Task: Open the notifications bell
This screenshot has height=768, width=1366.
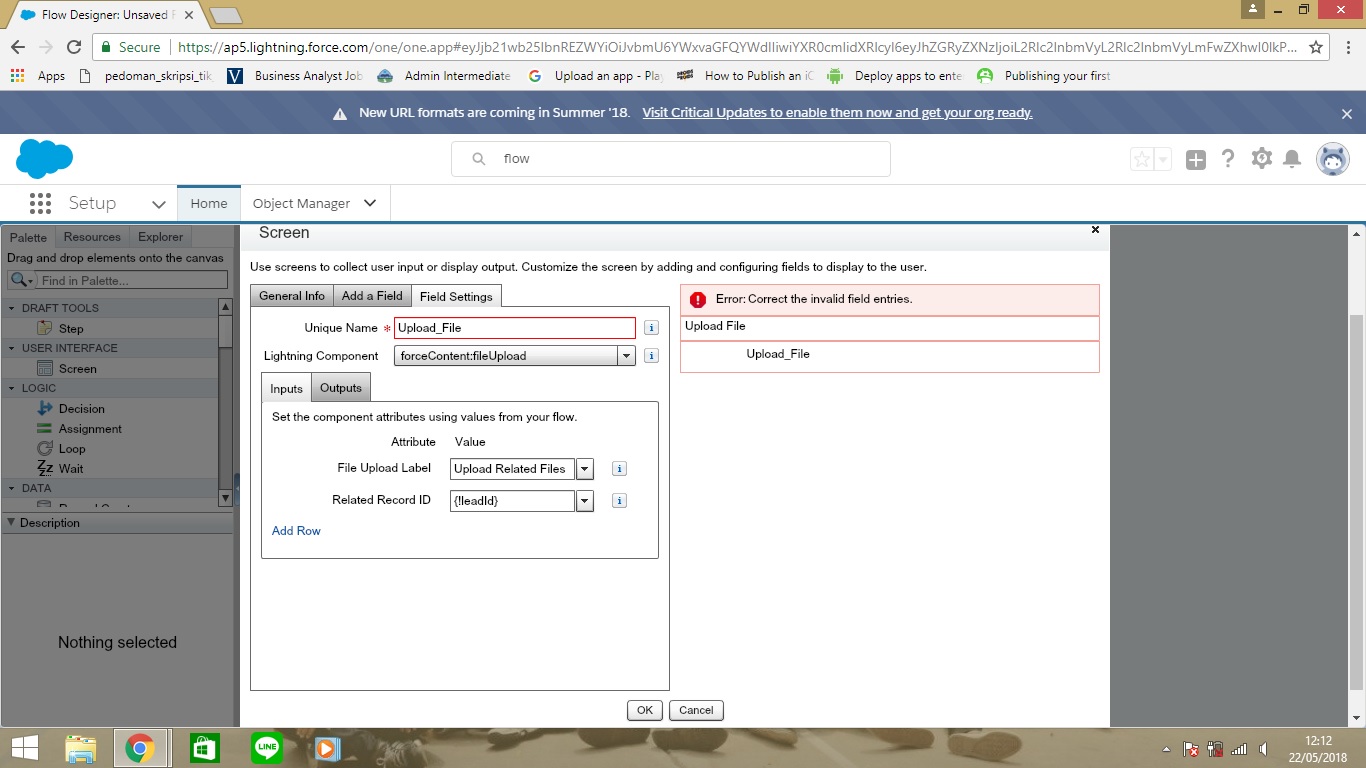Action: coord(1292,159)
